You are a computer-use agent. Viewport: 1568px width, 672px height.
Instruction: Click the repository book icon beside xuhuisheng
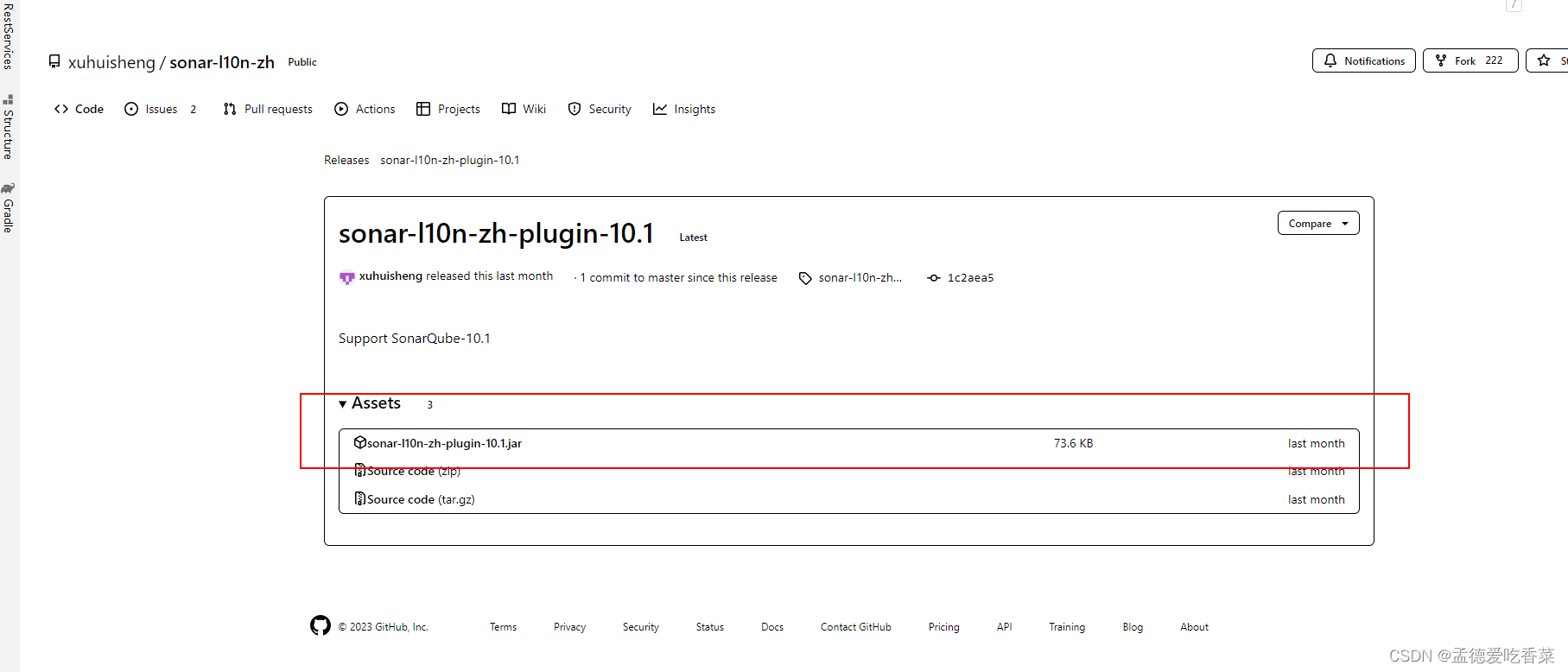(x=54, y=61)
